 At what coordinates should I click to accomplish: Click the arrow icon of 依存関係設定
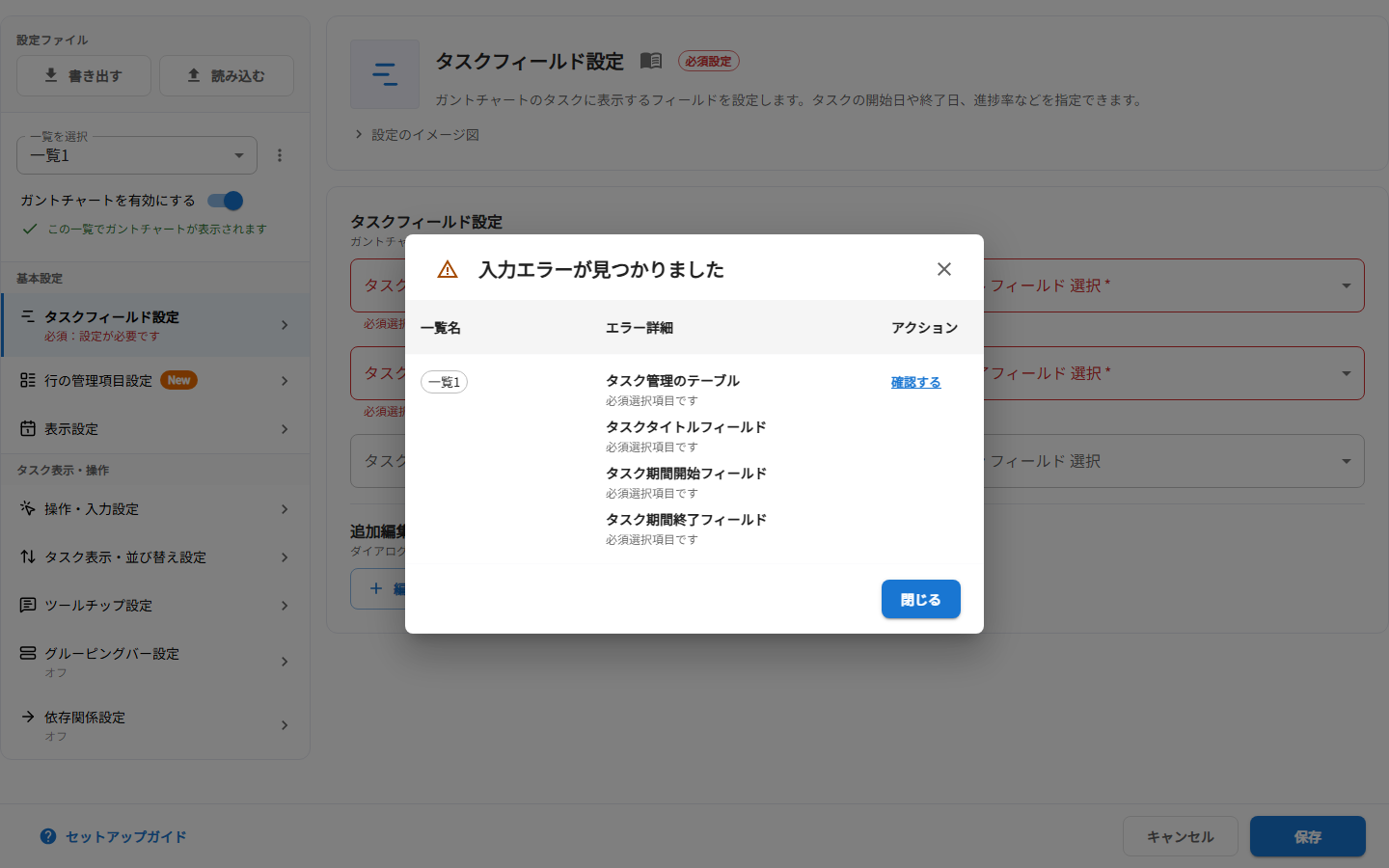point(28,717)
